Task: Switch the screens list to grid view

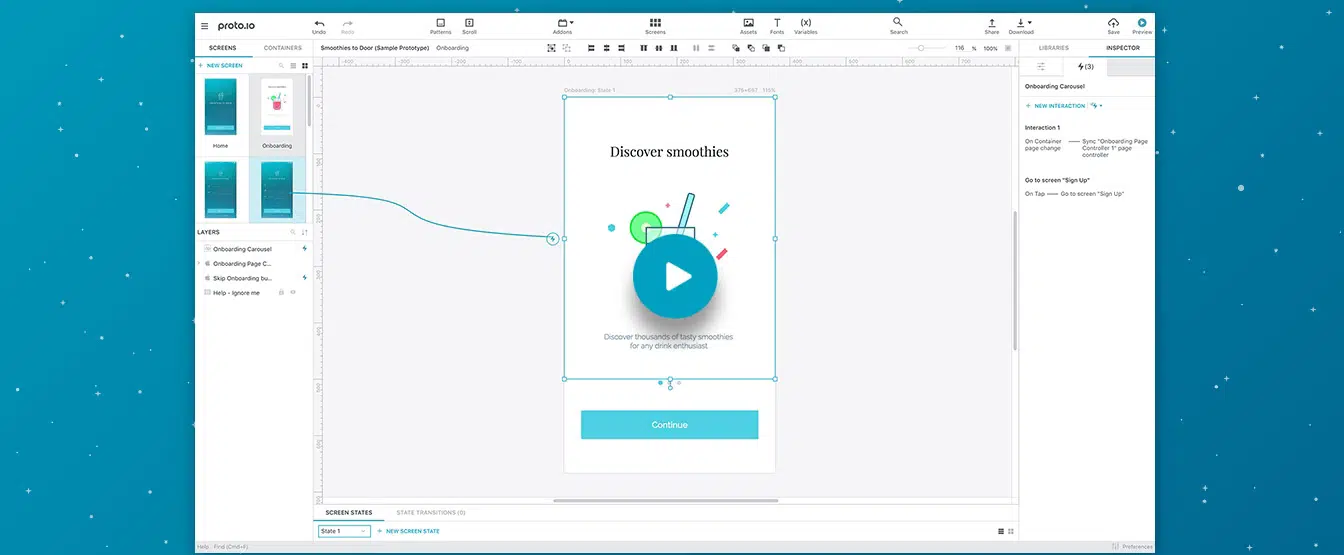Action: (x=305, y=65)
